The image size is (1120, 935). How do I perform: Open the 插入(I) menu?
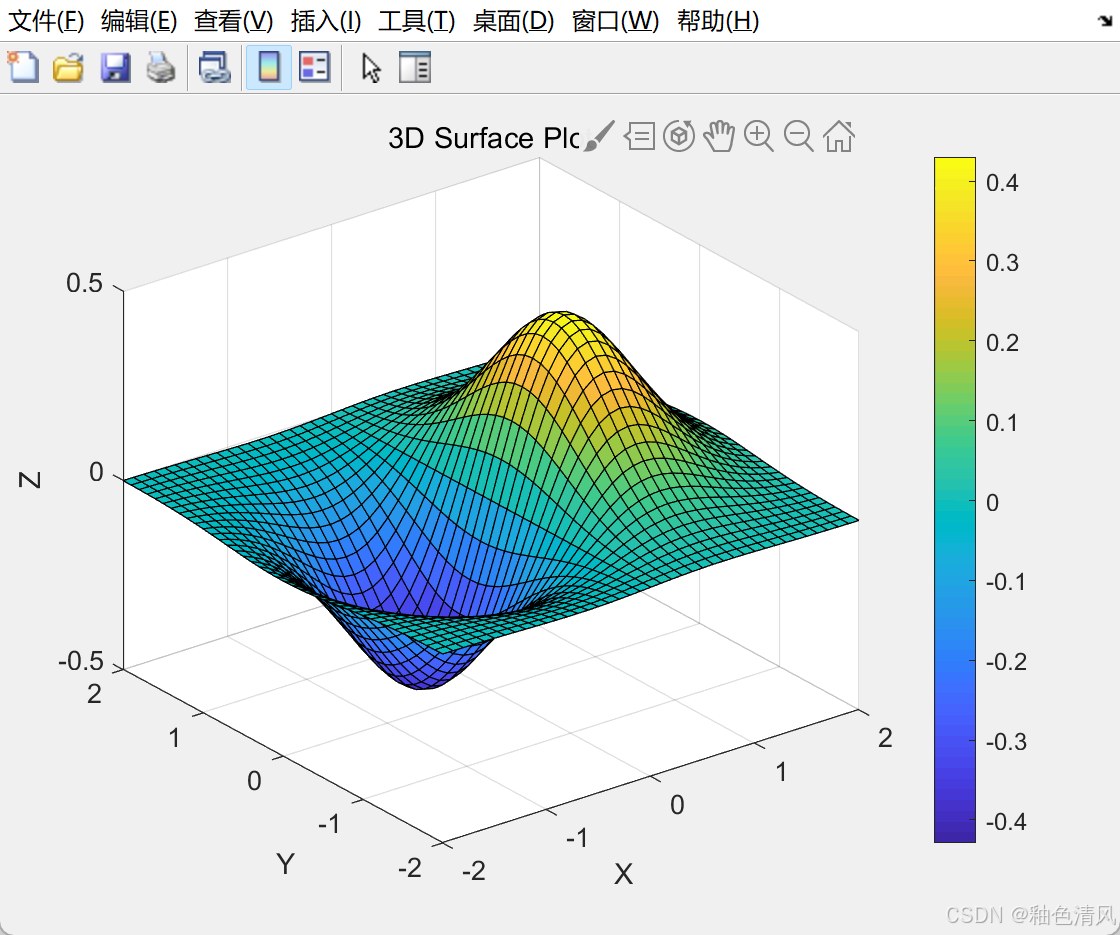click(x=326, y=21)
